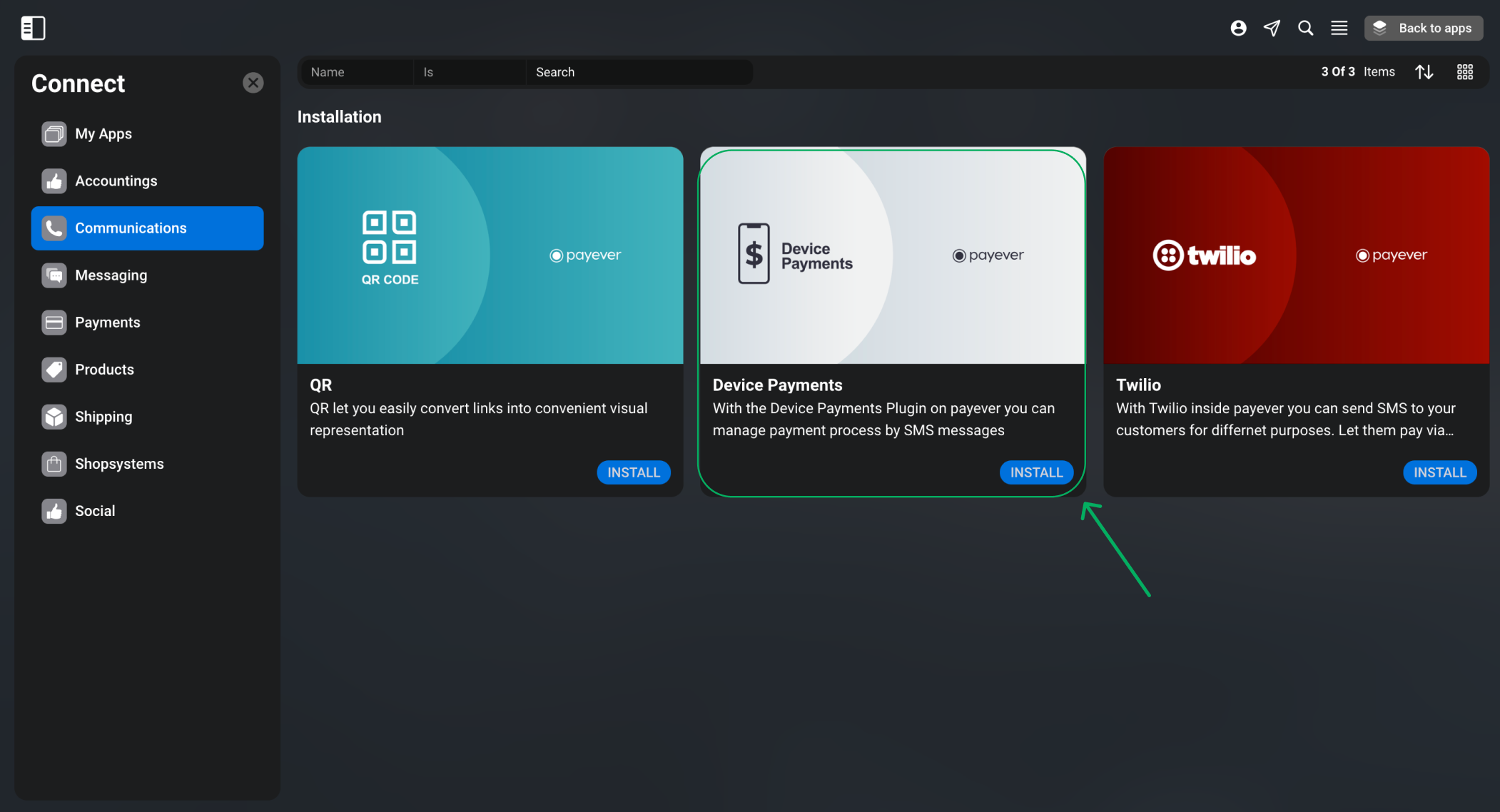Open the Twilio card thumbnail
1500x812 pixels.
pyautogui.click(x=1297, y=255)
